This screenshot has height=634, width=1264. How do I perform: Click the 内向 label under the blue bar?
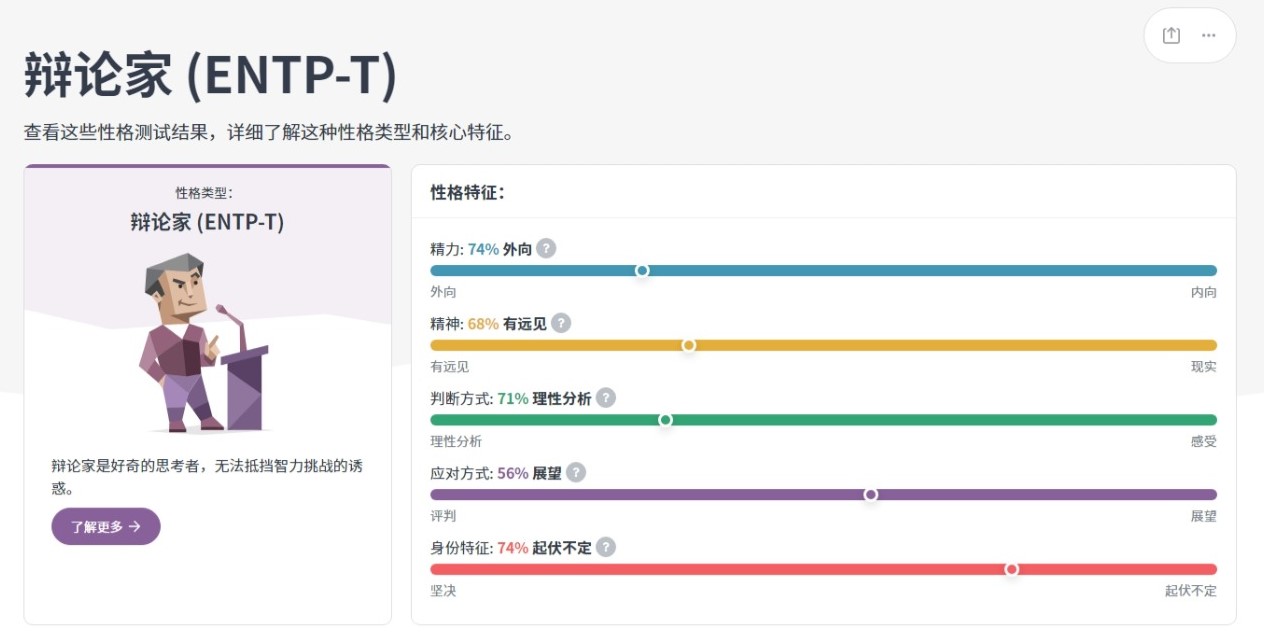tap(1203, 292)
